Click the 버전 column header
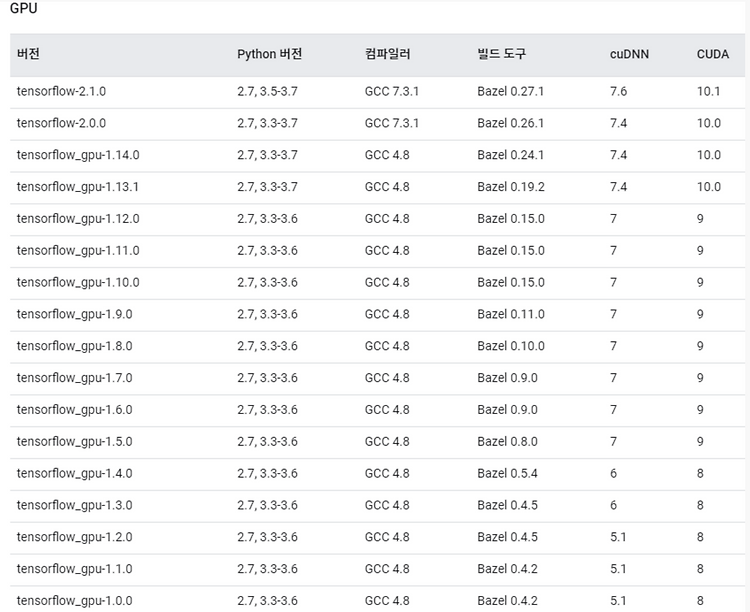 pyautogui.click(x=28, y=54)
